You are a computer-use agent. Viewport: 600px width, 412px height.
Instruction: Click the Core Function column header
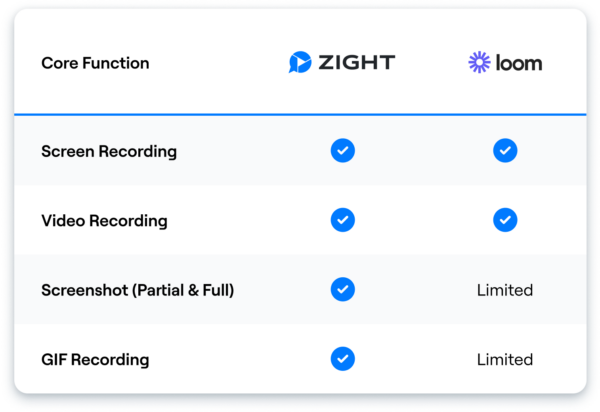tap(95, 63)
